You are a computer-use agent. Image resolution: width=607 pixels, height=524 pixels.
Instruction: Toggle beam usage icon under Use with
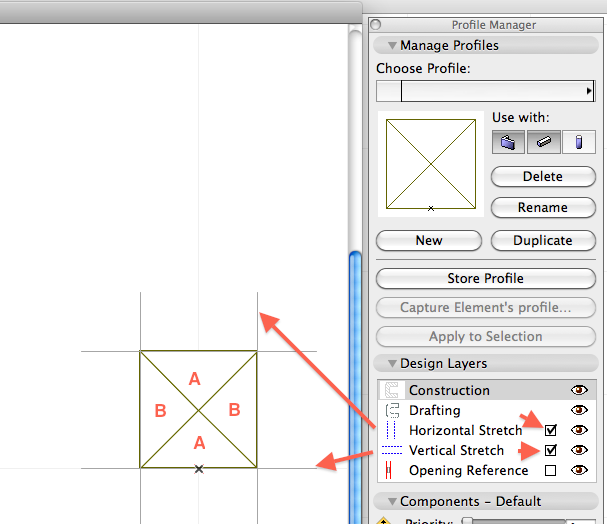point(544,142)
